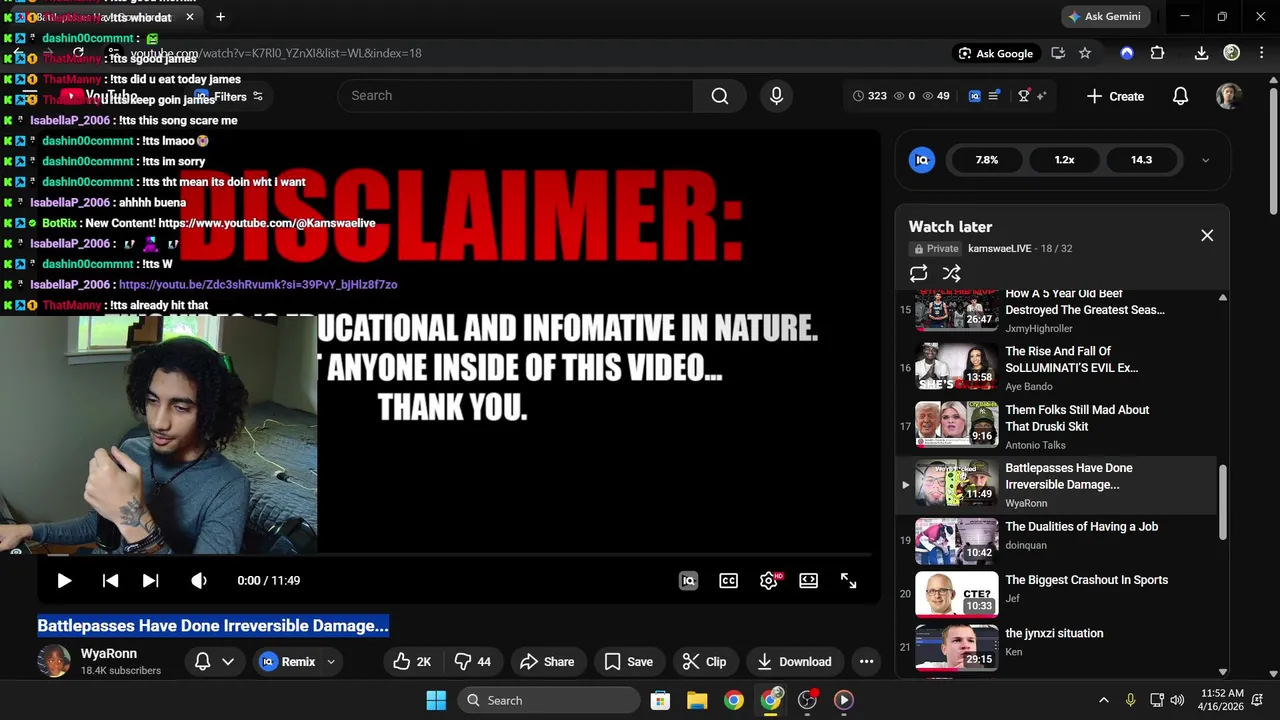This screenshot has height=720, width=1280.
Task: Open vidIQ list icon with blue dot
Action: [994, 96]
